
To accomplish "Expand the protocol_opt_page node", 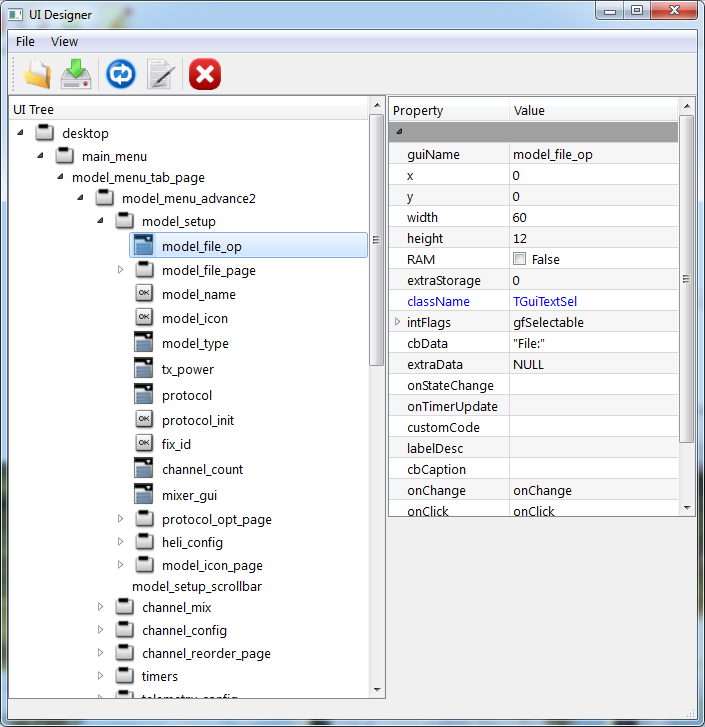I will coord(121,518).
